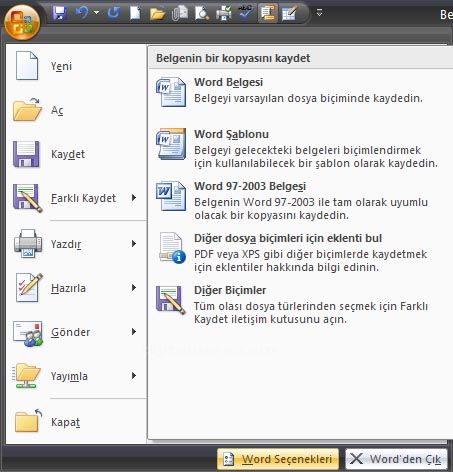Select the Yazdır menu label
453x472 pixels.
[x=66, y=244]
